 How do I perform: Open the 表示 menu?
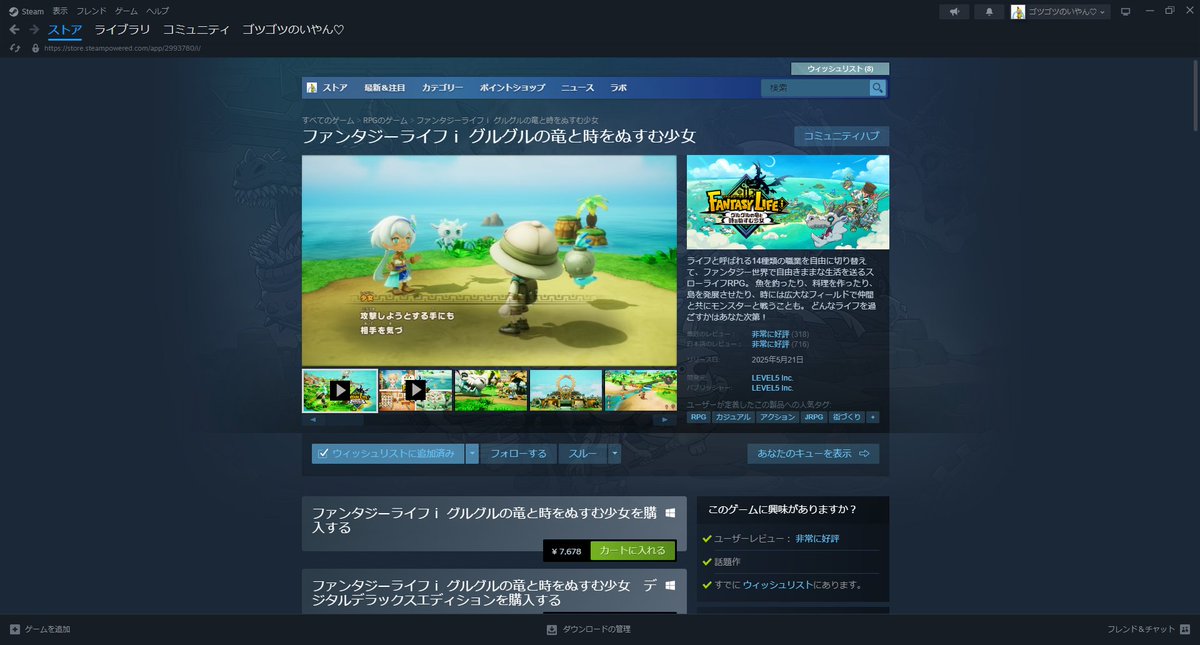(x=60, y=11)
